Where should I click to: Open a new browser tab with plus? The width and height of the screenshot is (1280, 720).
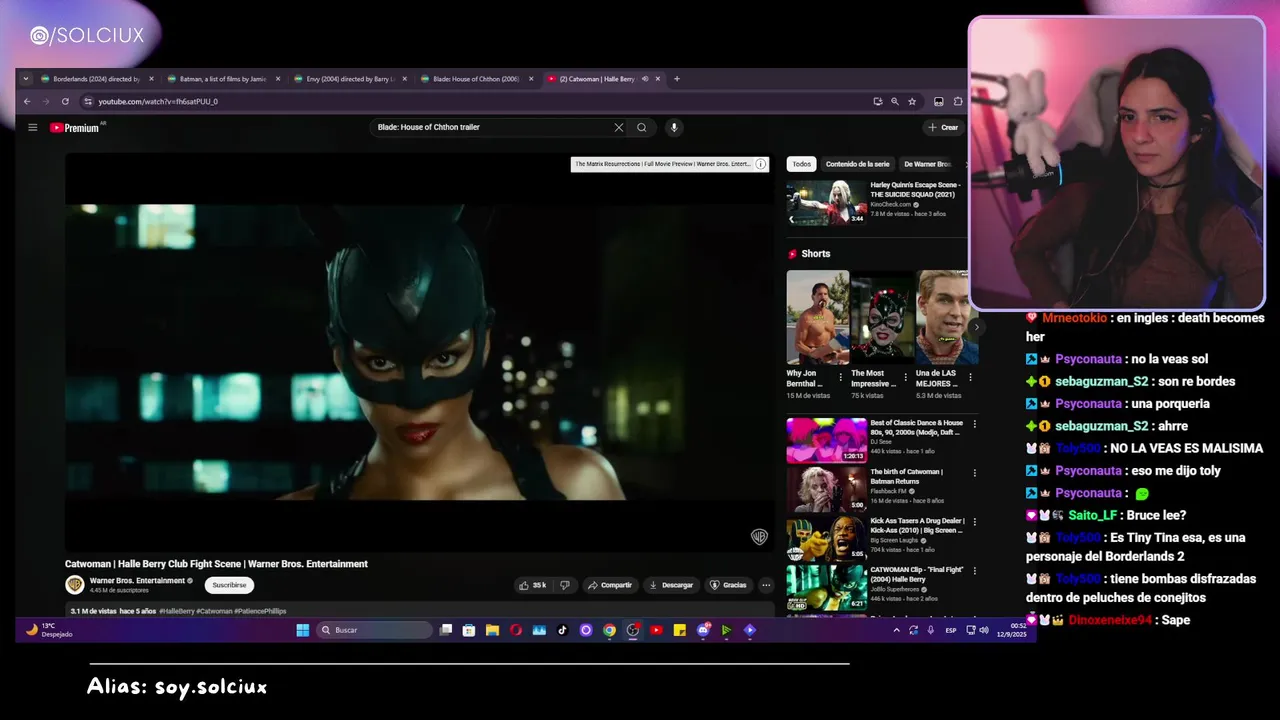677,79
